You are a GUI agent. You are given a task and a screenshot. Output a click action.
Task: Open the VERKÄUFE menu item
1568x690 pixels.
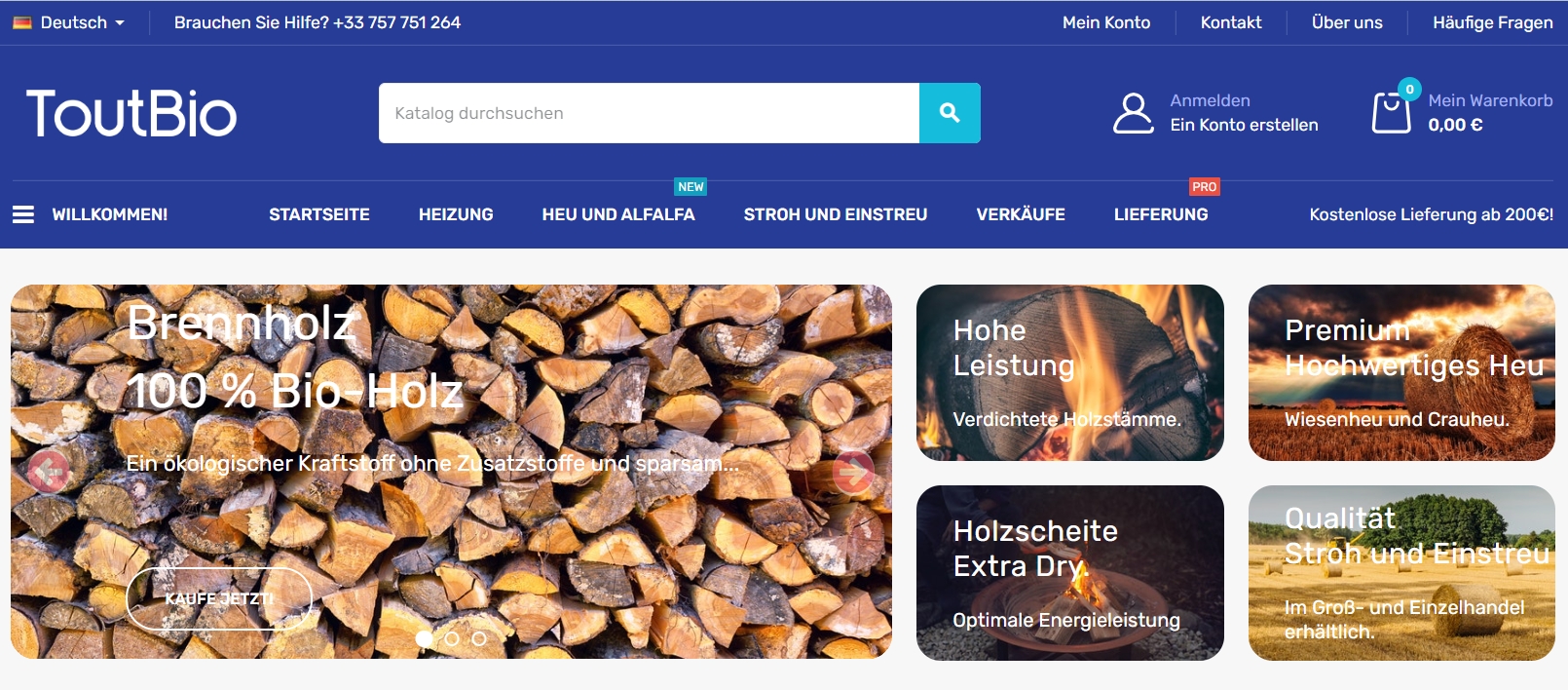pos(1021,214)
